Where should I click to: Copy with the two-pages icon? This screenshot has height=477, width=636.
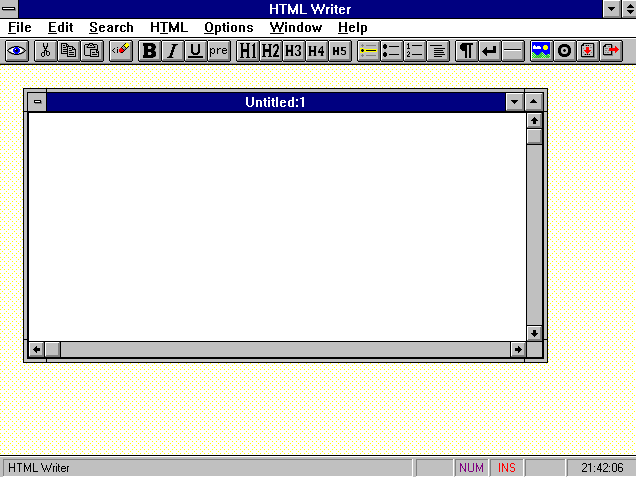69,51
